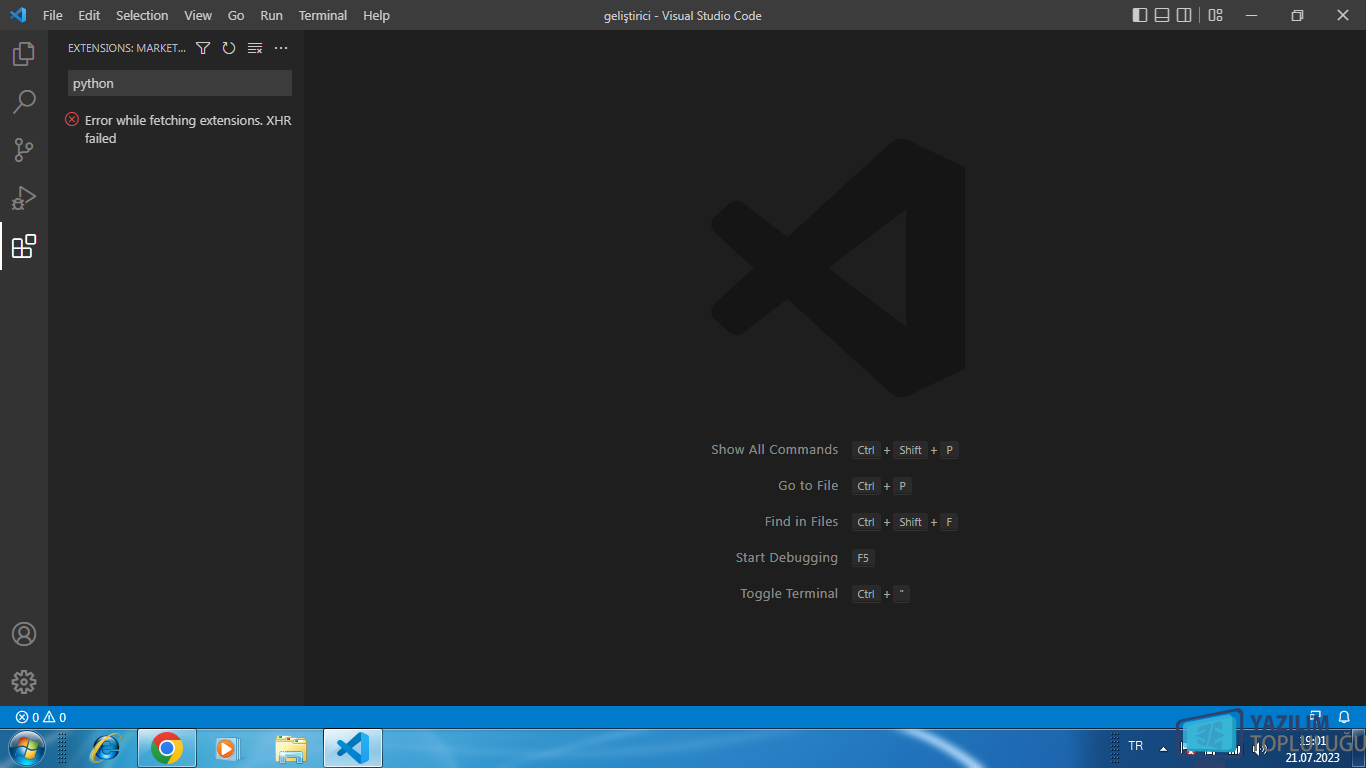This screenshot has width=1366, height=768.
Task: Open the Search view in activity bar
Action: pyautogui.click(x=24, y=102)
